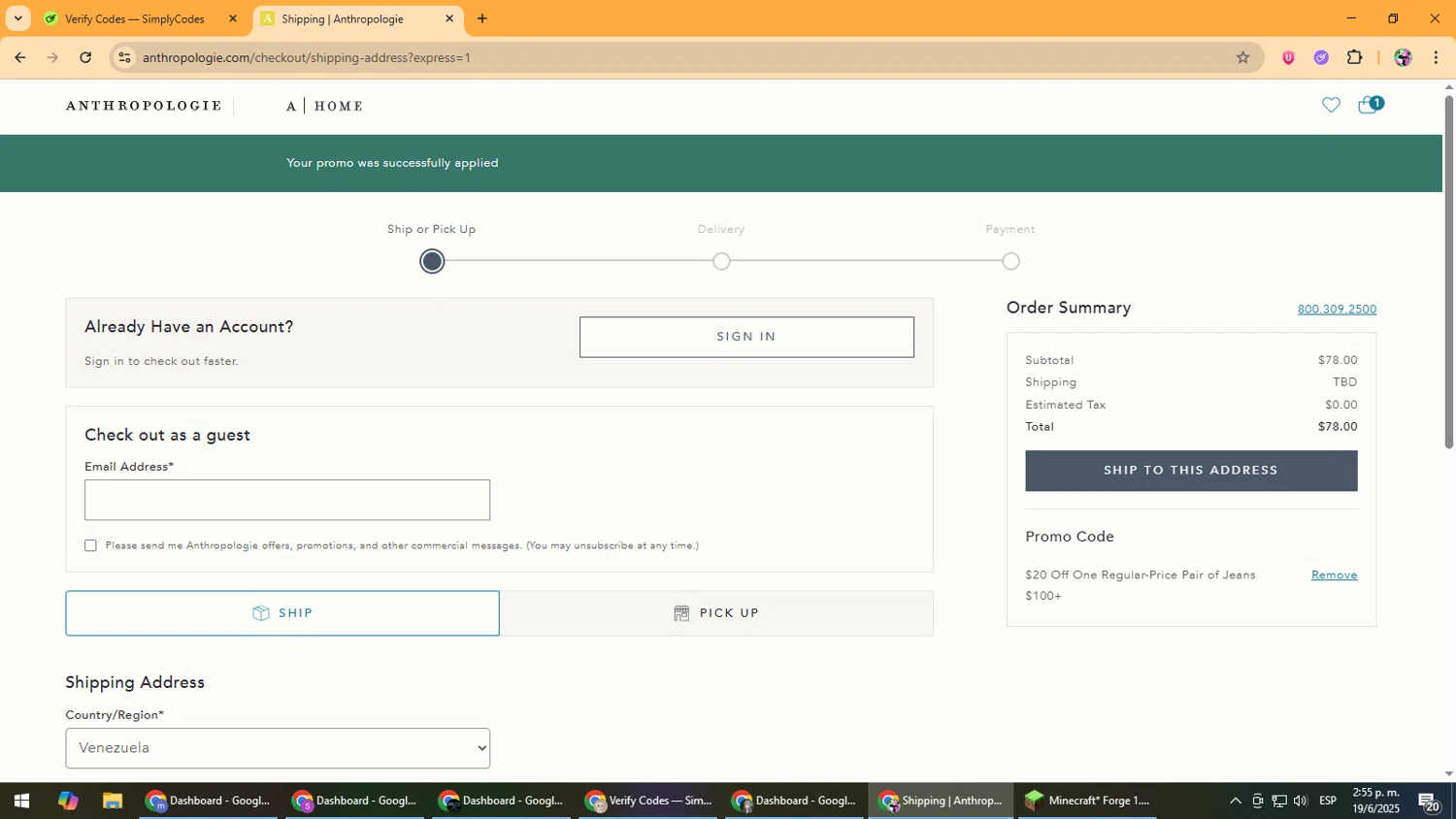Viewport: 1456px width, 819px height.
Task: Bookmark this page with the star icon
Action: (x=1242, y=57)
